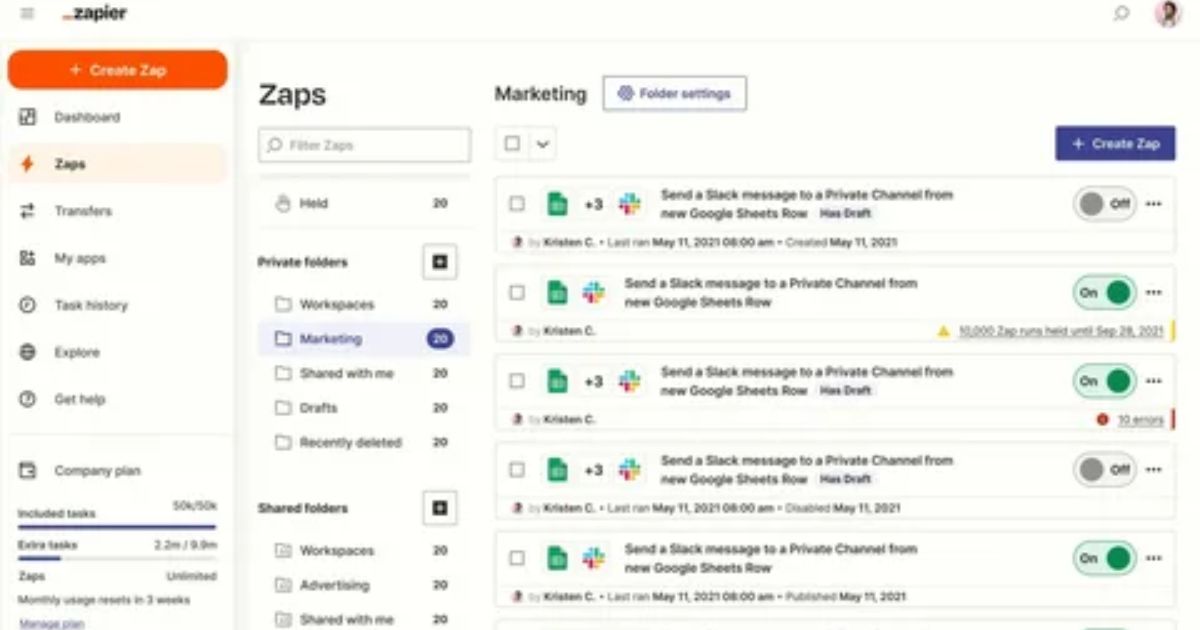Select Workspaces under Private folders
The image size is (1200, 630).
click(x=364, y=304)
